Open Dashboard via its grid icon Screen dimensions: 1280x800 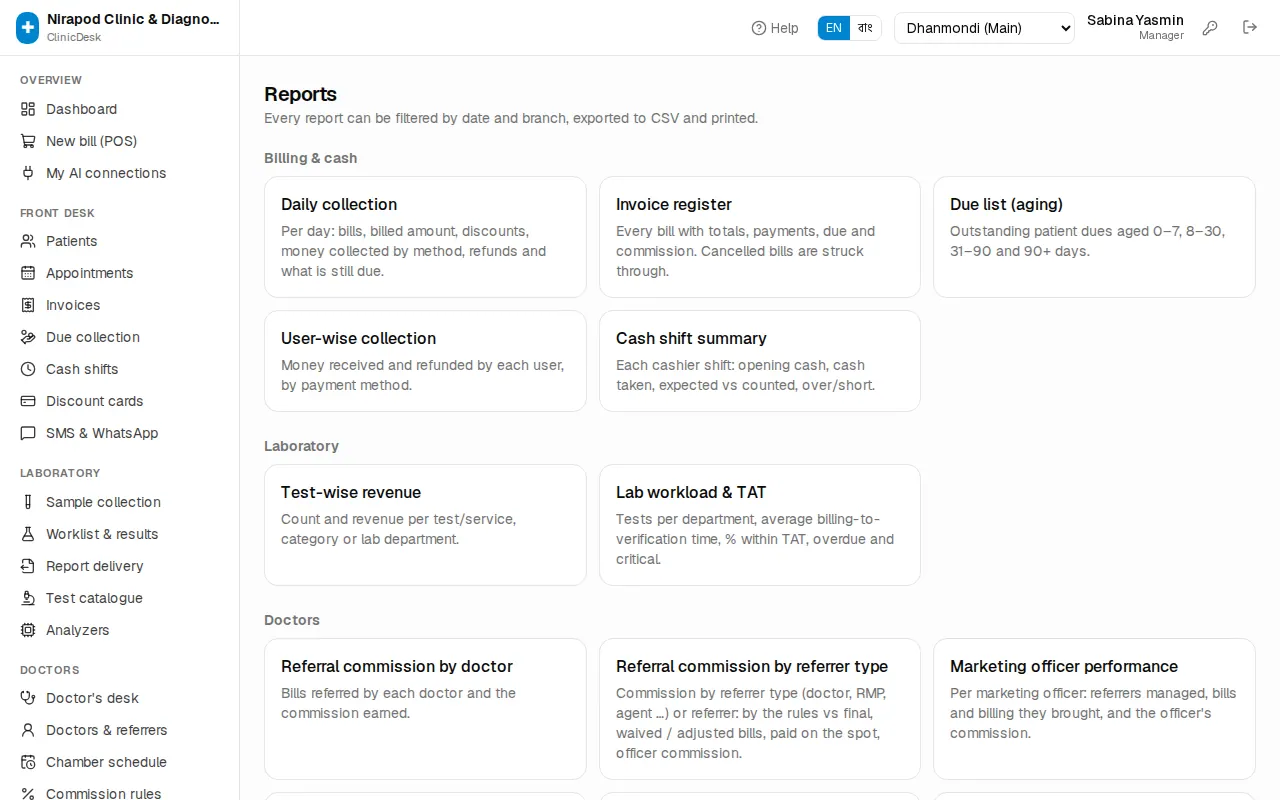click(28, 109)
